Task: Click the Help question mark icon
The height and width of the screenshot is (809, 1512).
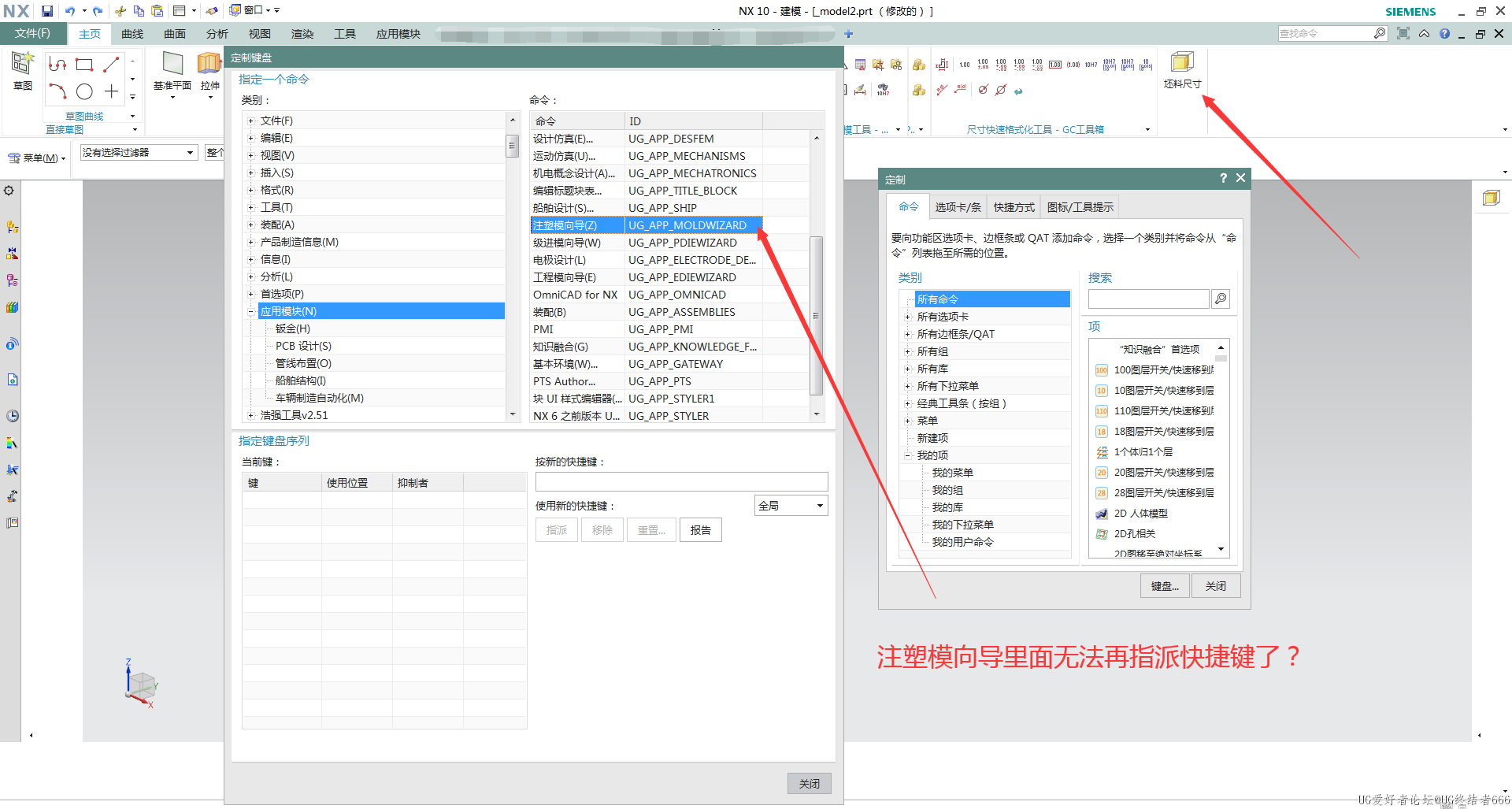Action: tap(1444, 34)
